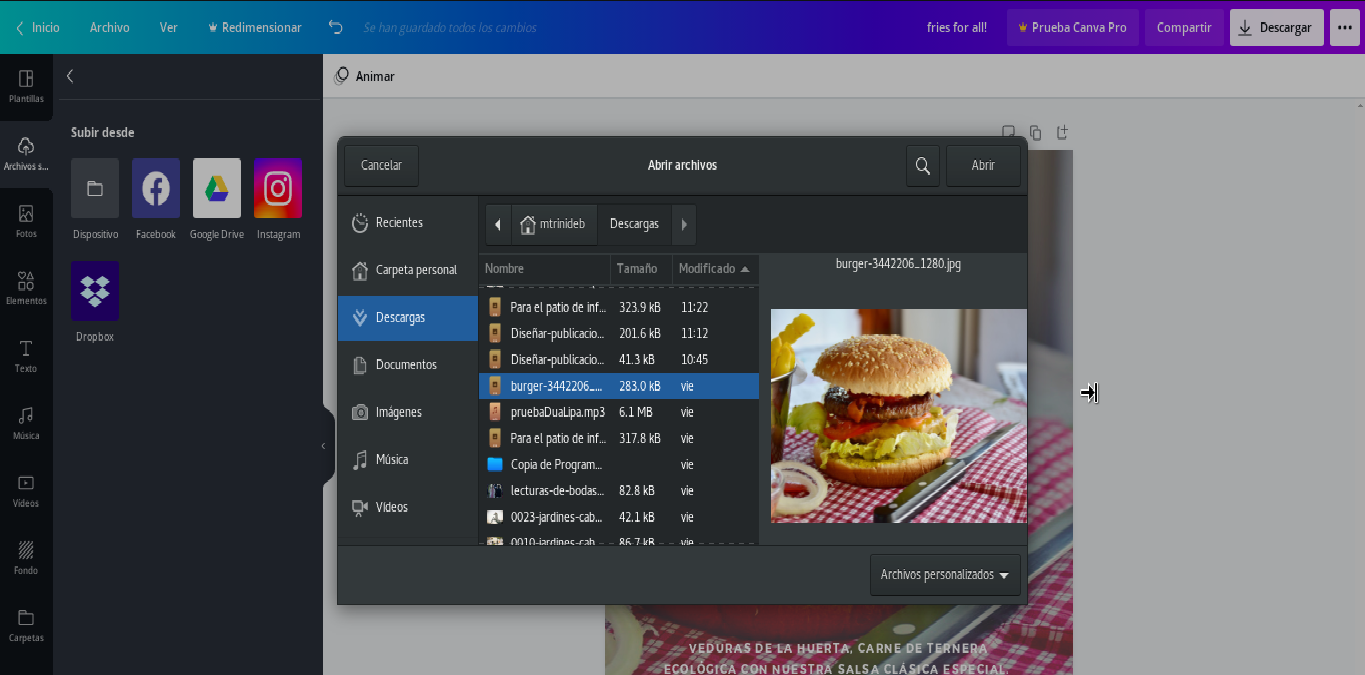Collapse the side panel with the arrow handle
The width and height of the screenshot is (1365, 675).
click(x=323, y=446)
